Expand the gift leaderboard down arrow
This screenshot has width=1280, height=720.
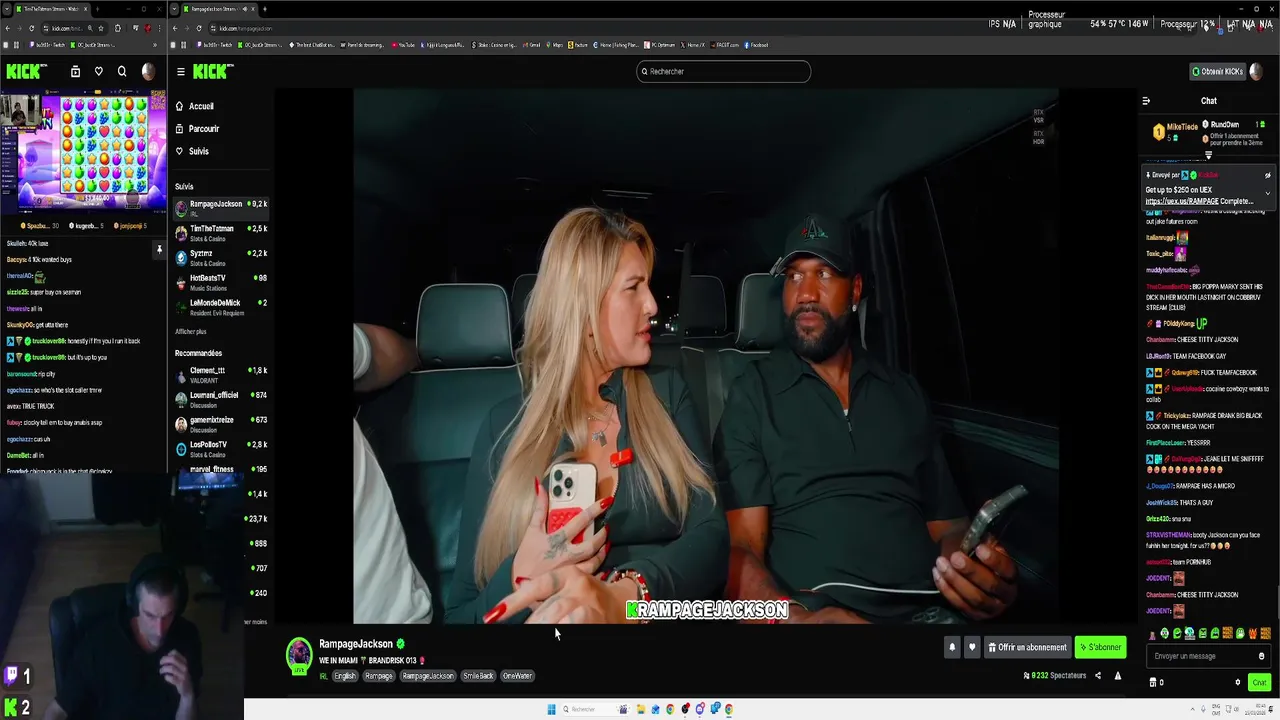click(x=1208, y=155)
